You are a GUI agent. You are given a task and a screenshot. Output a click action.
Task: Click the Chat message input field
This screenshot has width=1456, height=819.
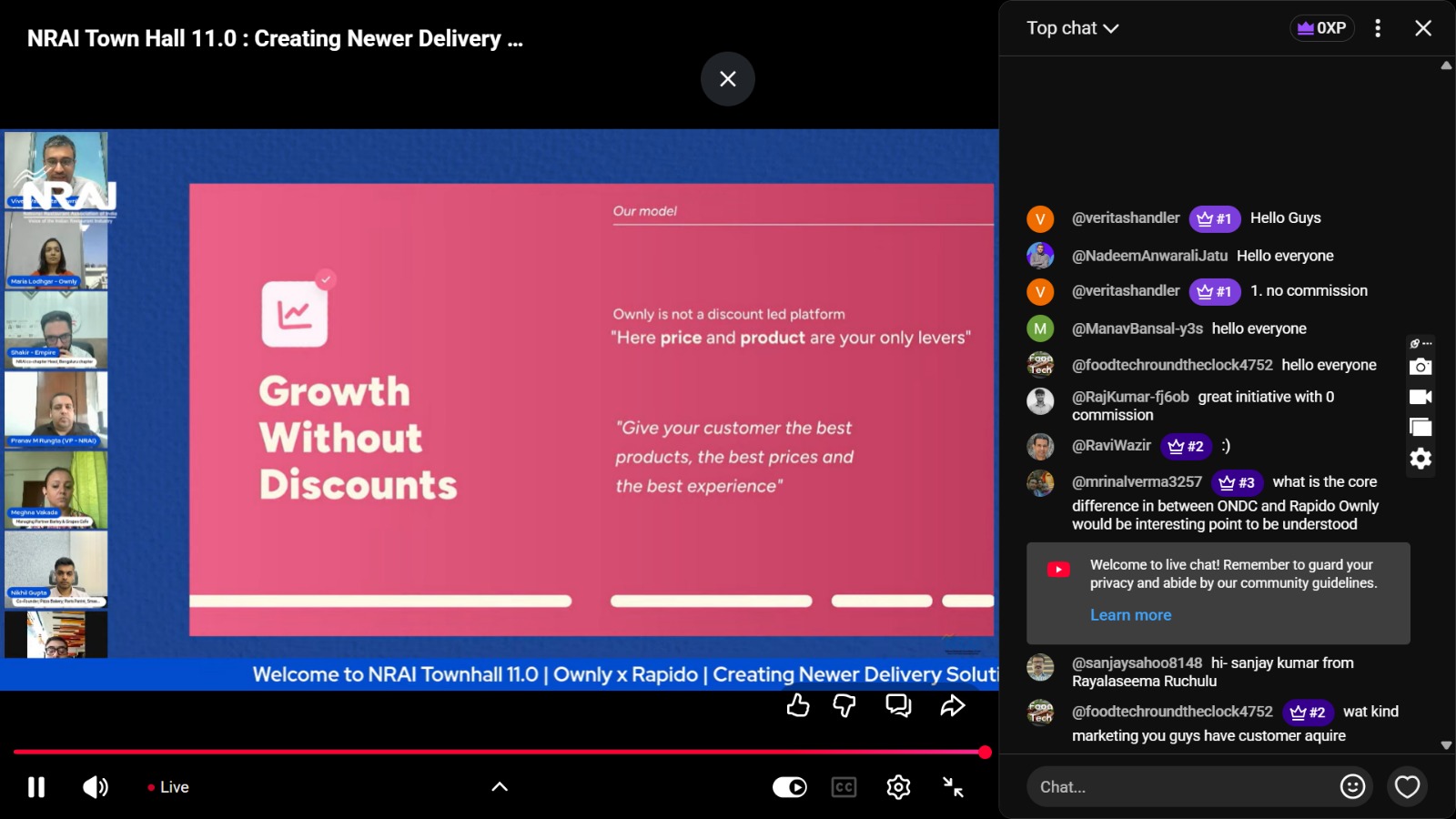tap(1178, 787)
